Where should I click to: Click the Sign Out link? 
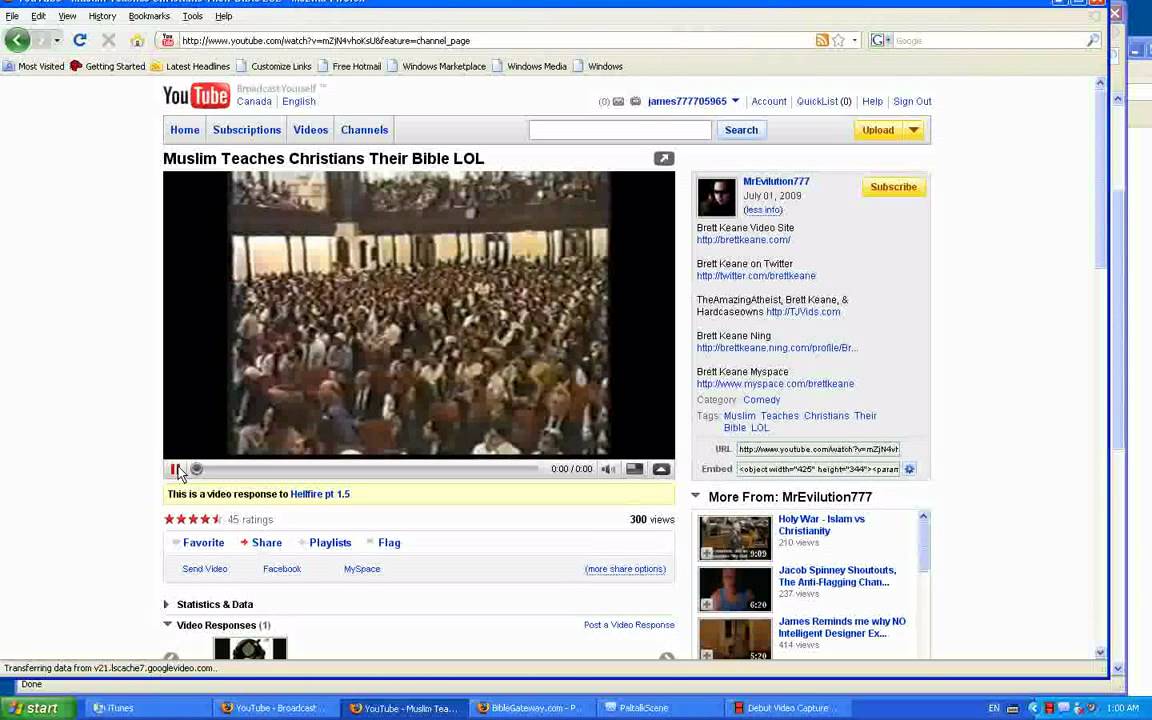click(912, 101)
